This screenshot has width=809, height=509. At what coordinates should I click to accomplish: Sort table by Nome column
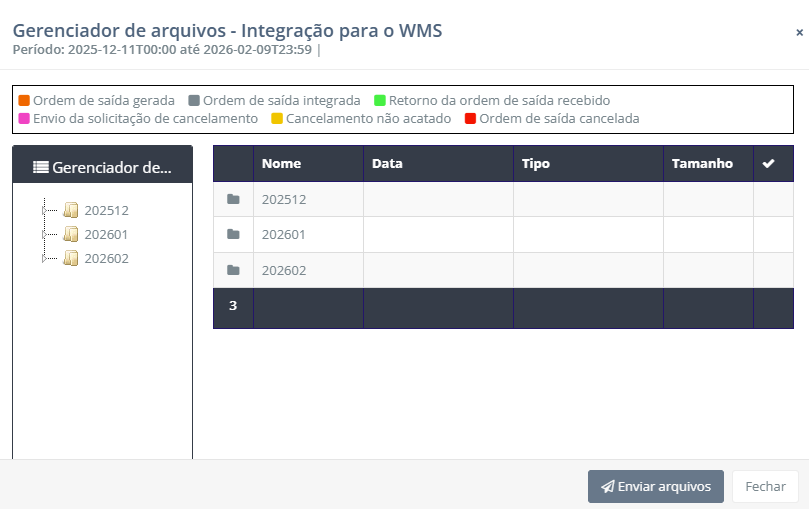281,164
